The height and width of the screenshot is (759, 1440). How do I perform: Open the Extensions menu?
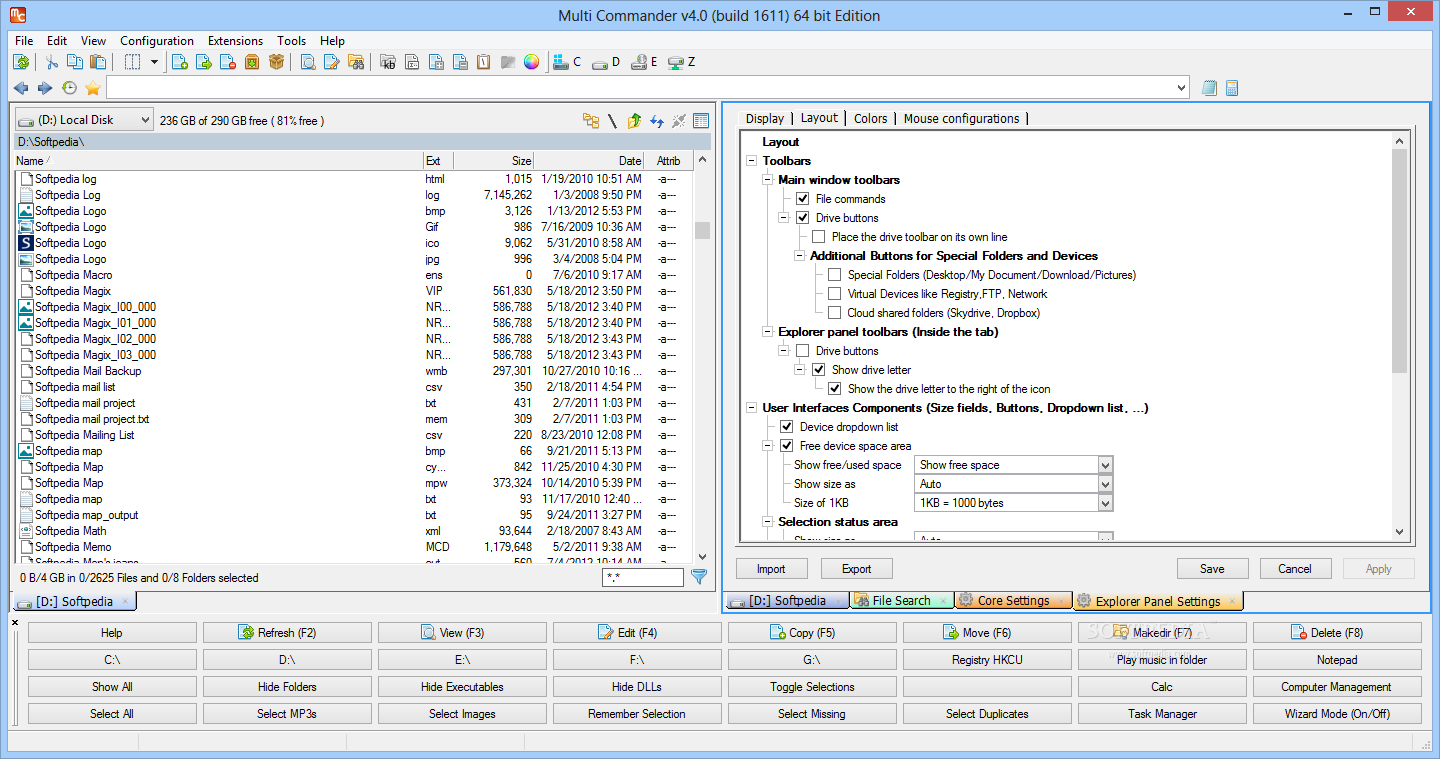[x=235, y=41]
